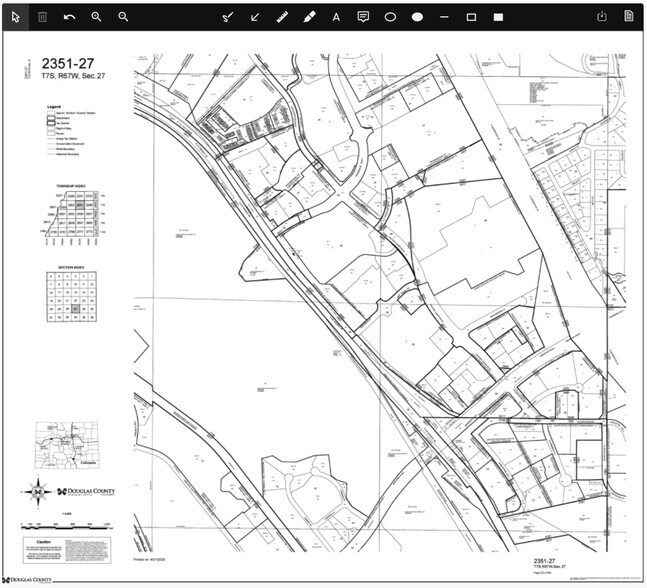647x588 pixels.
Task: Choose the outlined ellipse shape tool
Action: coord(390,16)
